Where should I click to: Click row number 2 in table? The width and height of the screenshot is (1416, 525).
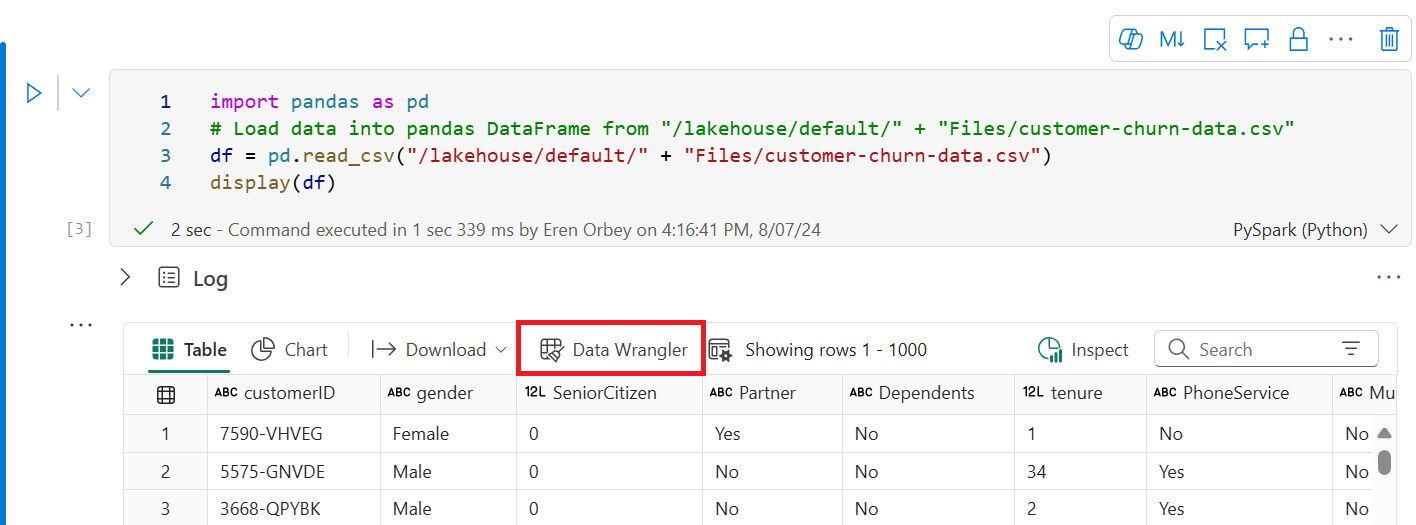coord(166,472)
